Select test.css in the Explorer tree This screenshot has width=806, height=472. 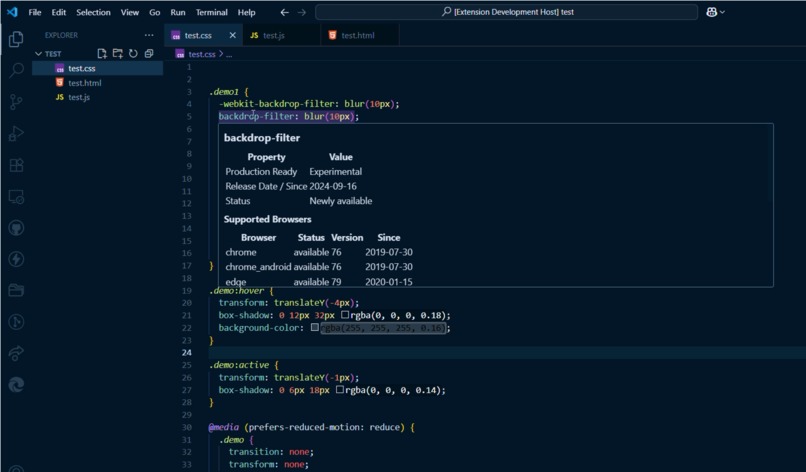(98, 68)
